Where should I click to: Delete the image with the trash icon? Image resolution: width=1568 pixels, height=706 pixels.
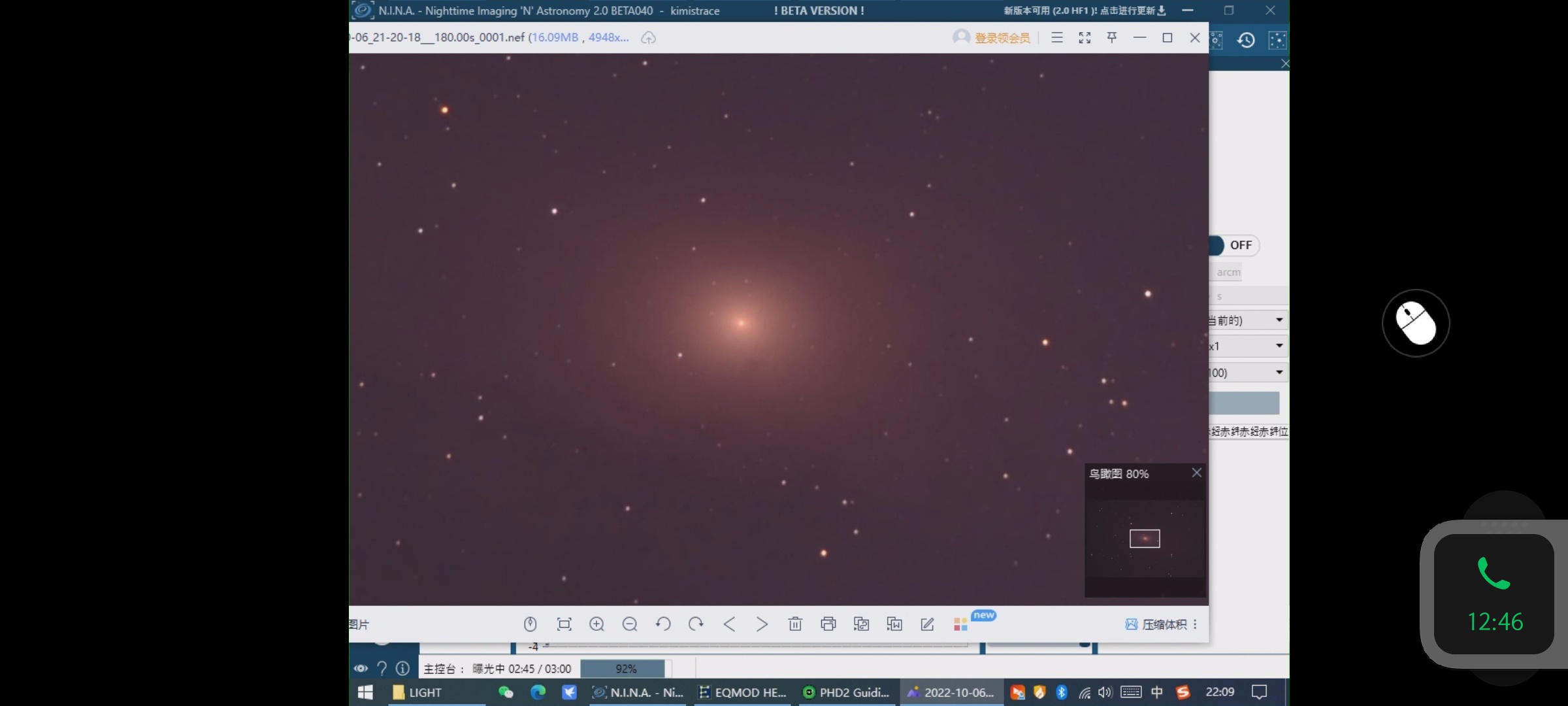point(795,624)
